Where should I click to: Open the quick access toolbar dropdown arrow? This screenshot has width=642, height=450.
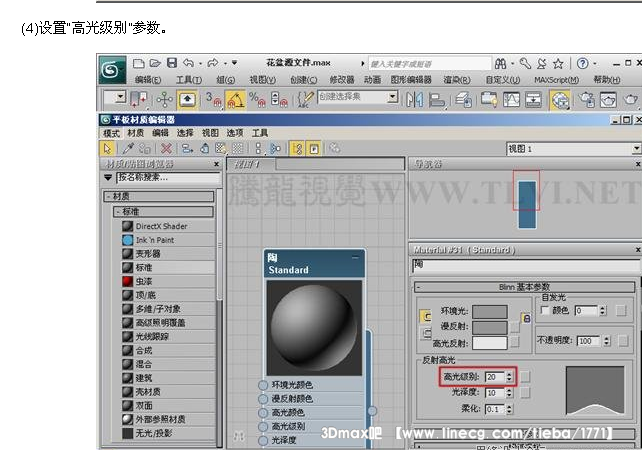234,63
